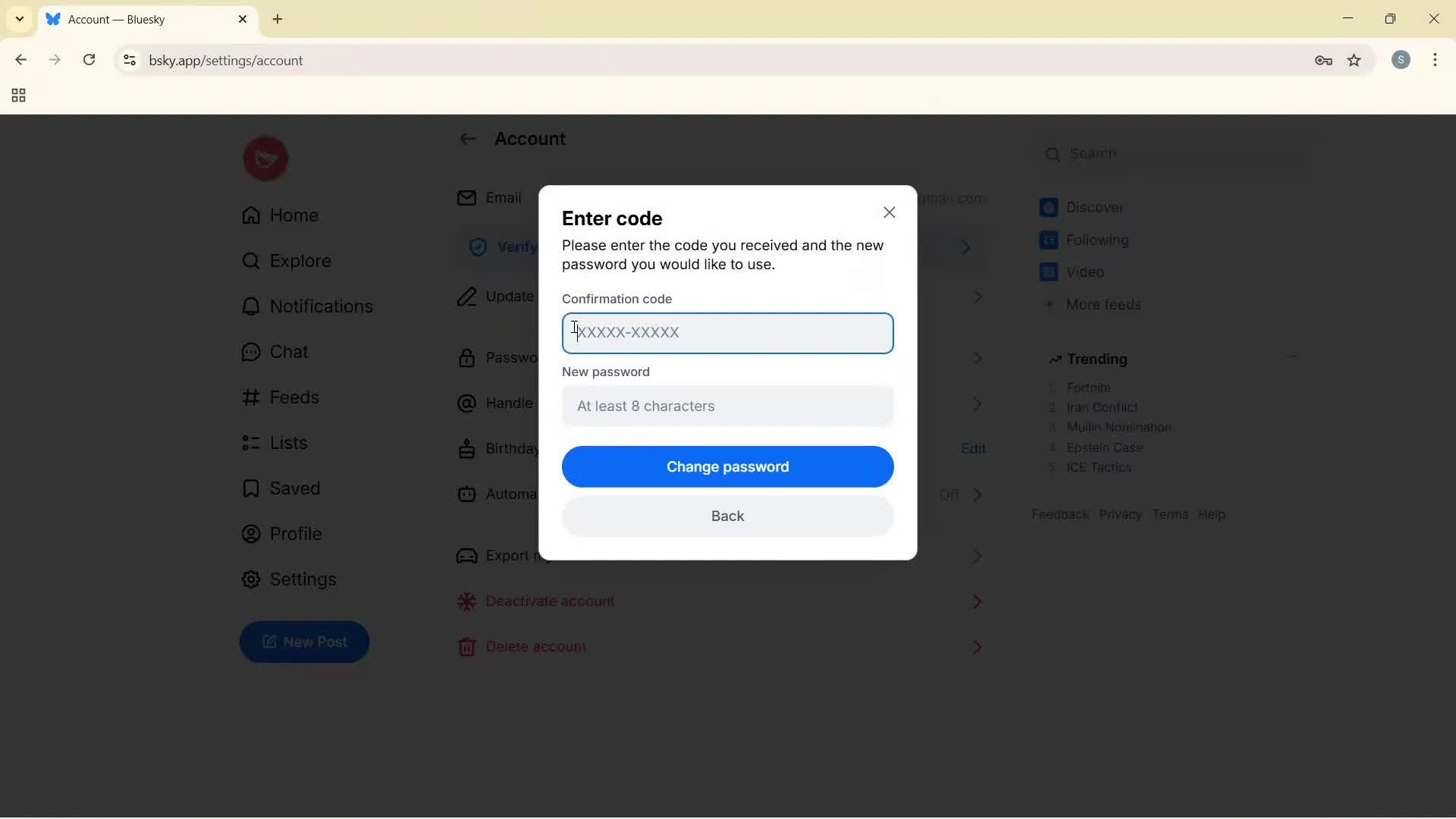Open the browser tab search dropdown

coord(18,19)
